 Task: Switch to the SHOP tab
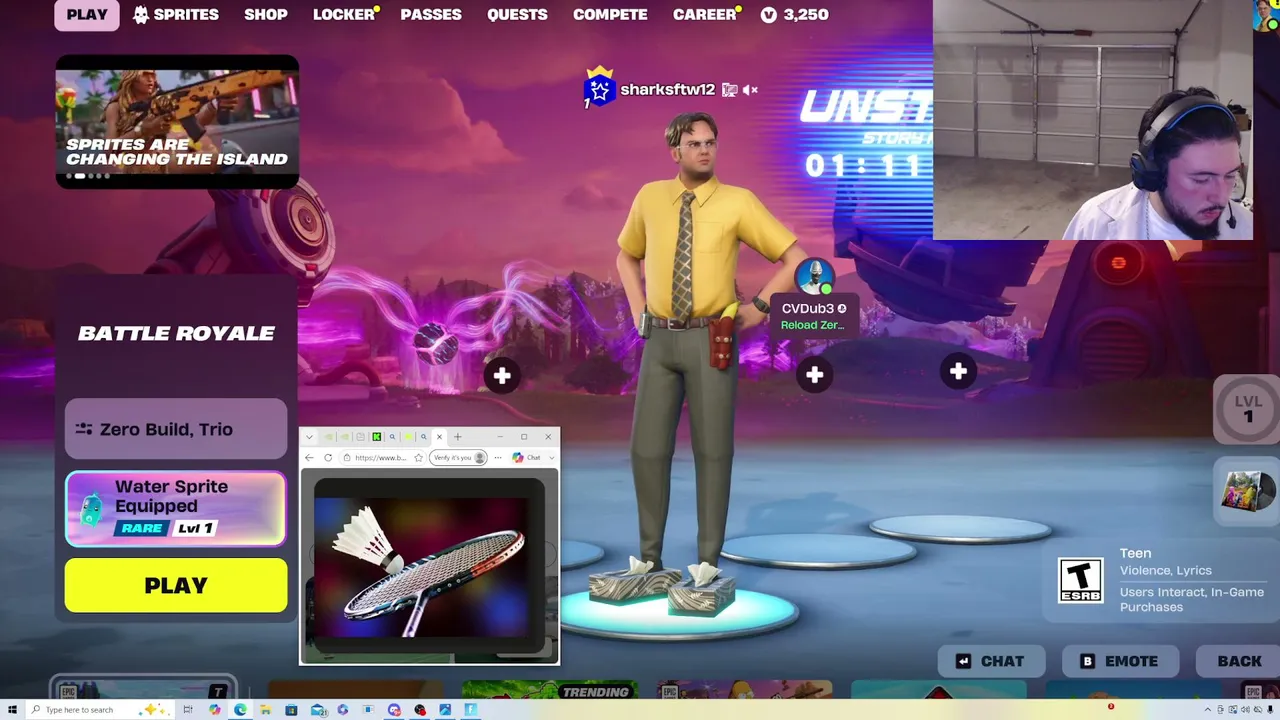pos(266,15)
